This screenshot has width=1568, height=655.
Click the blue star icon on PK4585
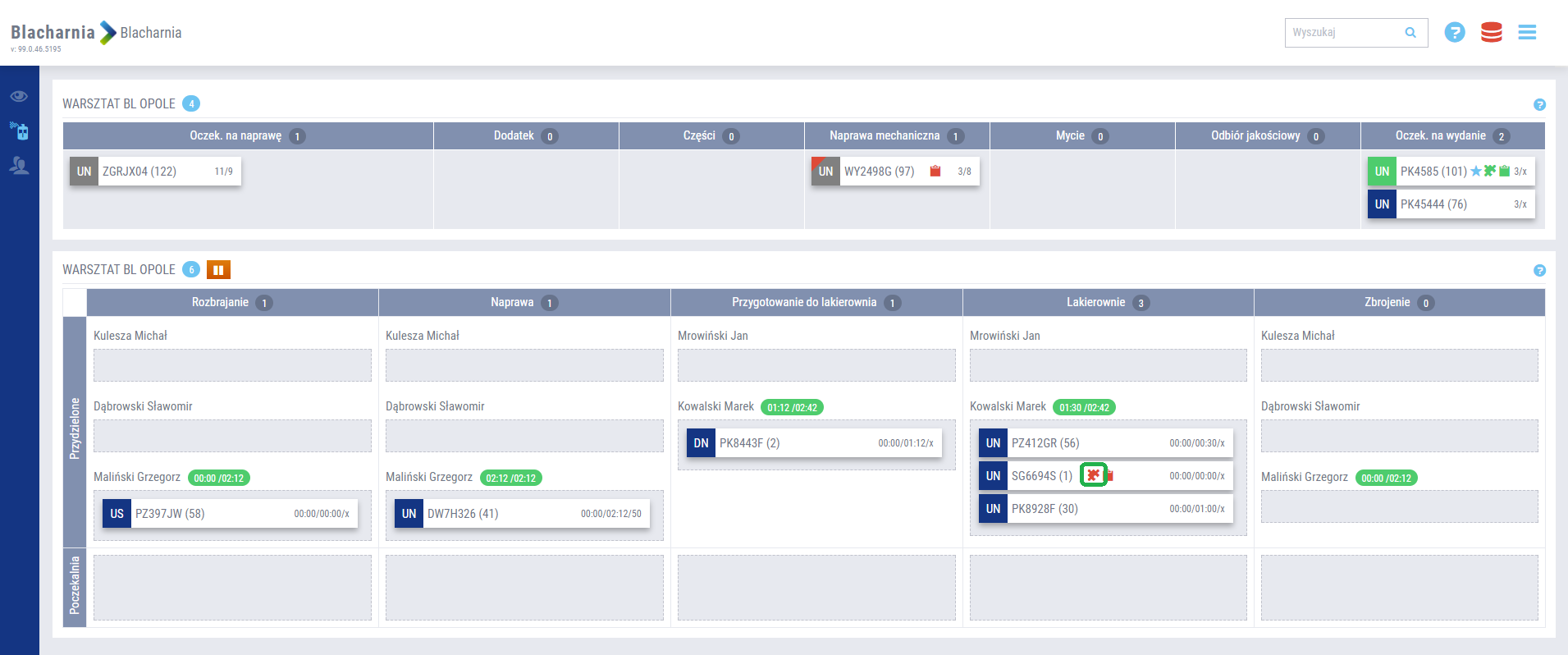point(1476,172)
